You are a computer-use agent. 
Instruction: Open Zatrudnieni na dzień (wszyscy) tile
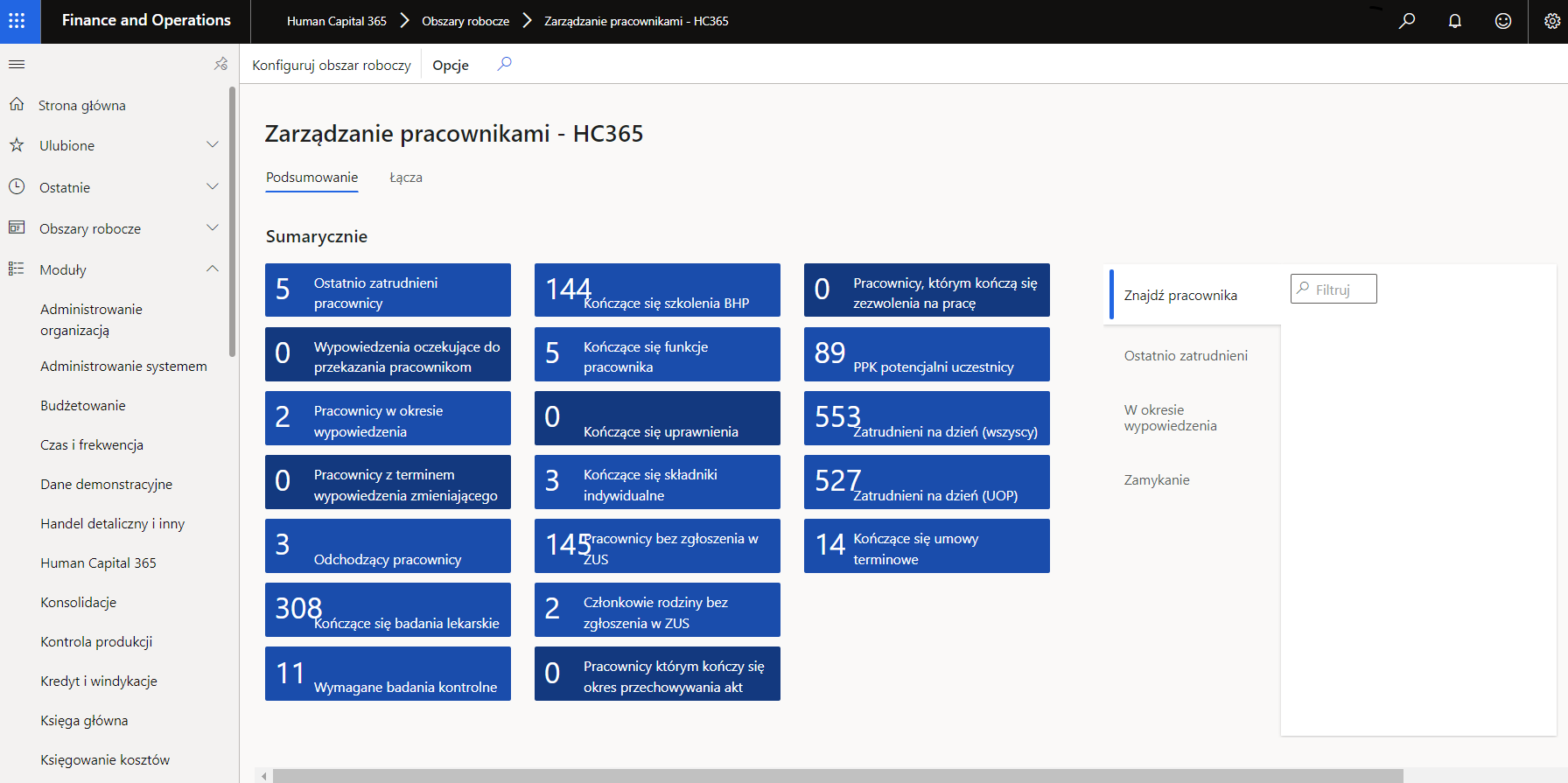coord(927,418)
